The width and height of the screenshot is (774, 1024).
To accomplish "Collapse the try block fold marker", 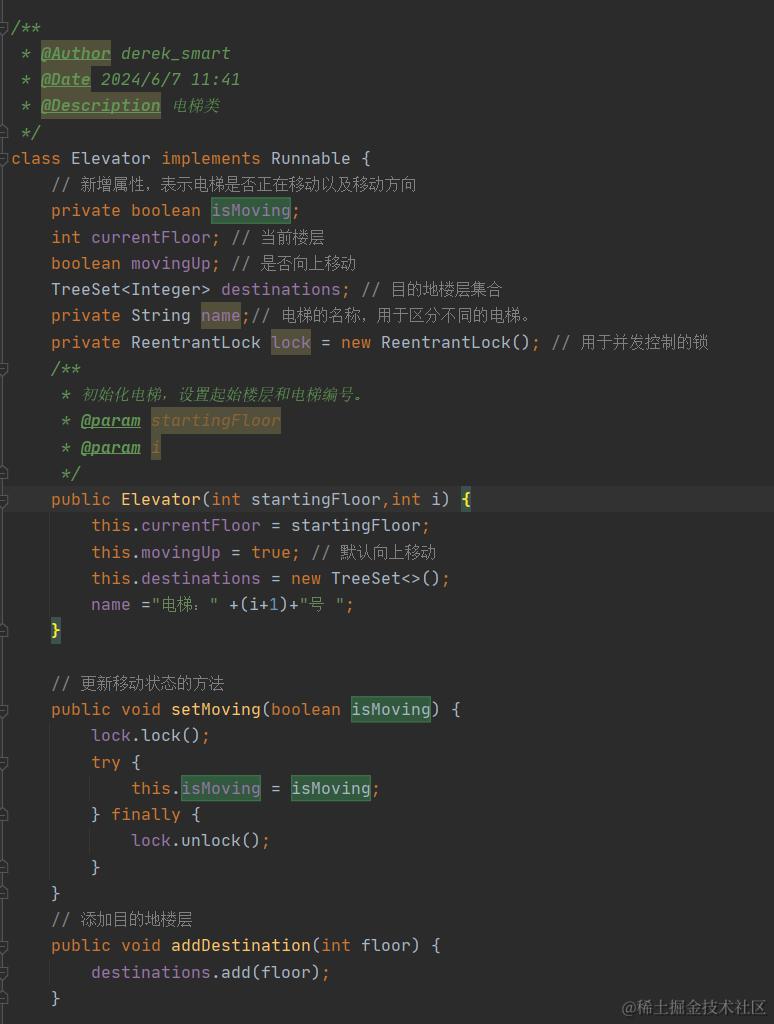I will click(3, 762).
